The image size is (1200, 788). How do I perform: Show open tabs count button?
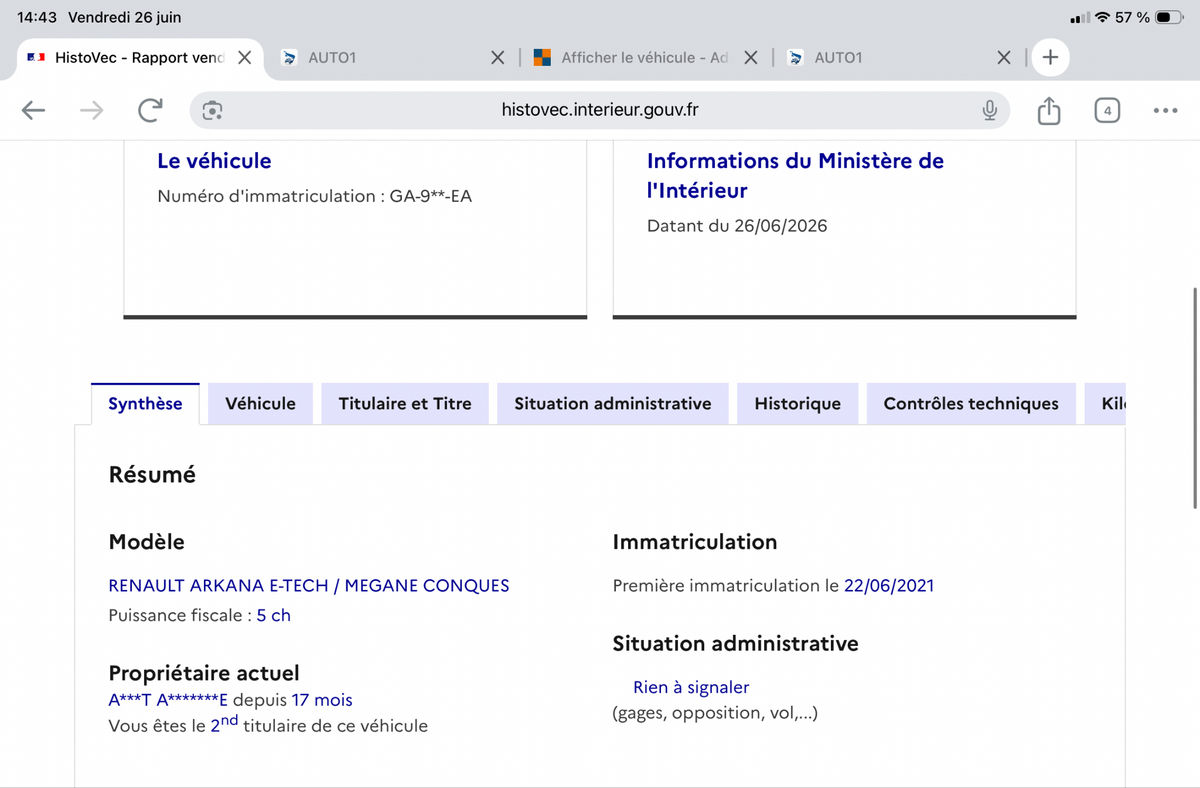1107,110
